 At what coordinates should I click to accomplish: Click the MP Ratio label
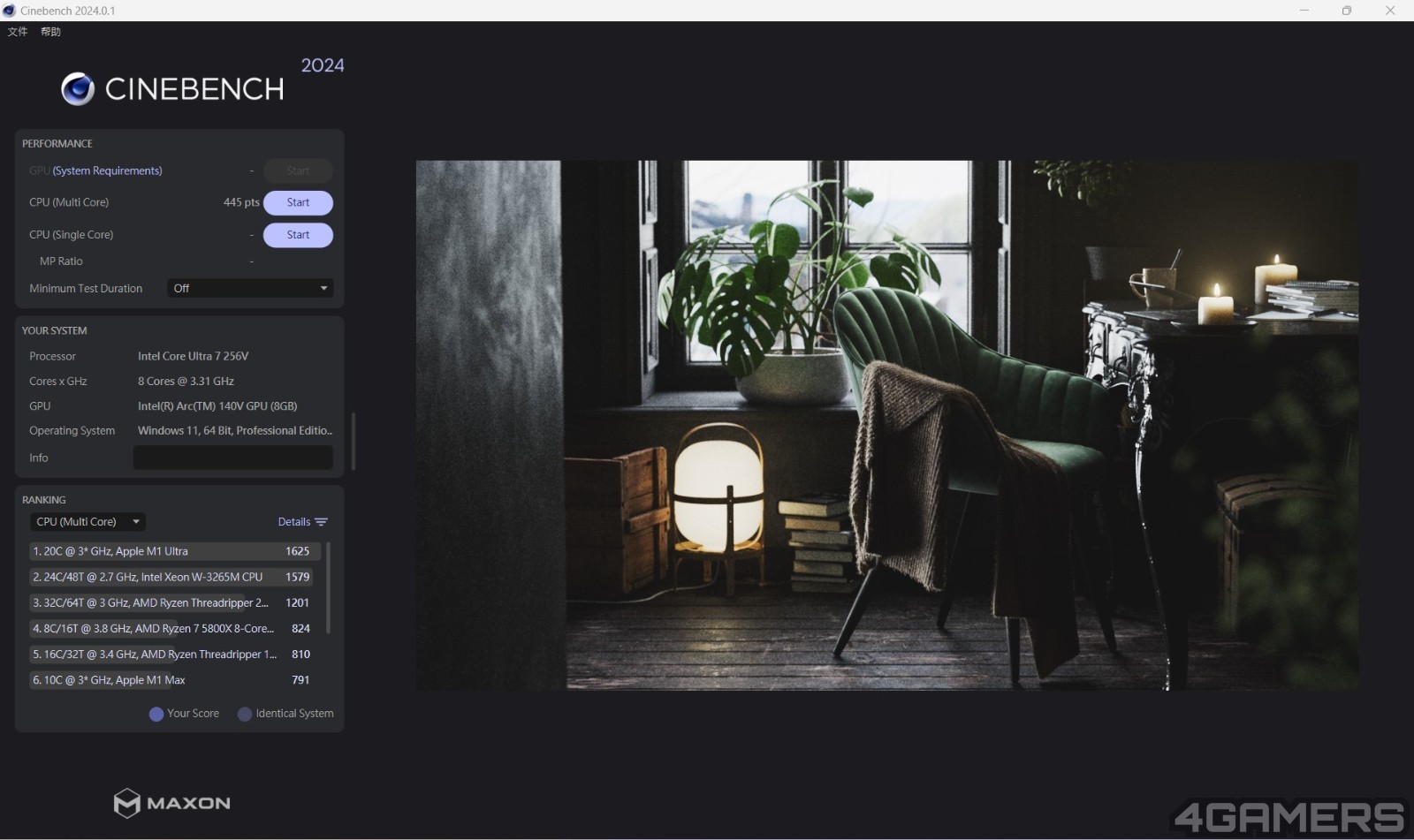pyautogui.click(x=61, y=261)
